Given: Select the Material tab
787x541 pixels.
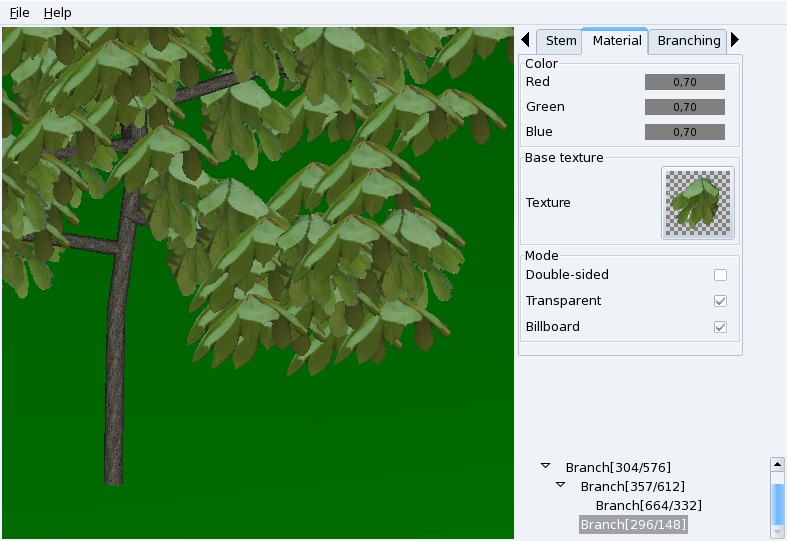Looking at the screenshot, I should (616, 41).
